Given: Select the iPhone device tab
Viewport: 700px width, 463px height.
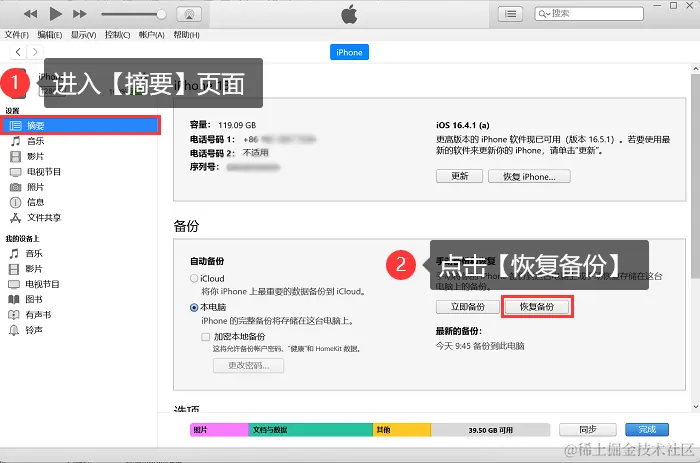Looking at the screenshot, I should pos(349,52).
